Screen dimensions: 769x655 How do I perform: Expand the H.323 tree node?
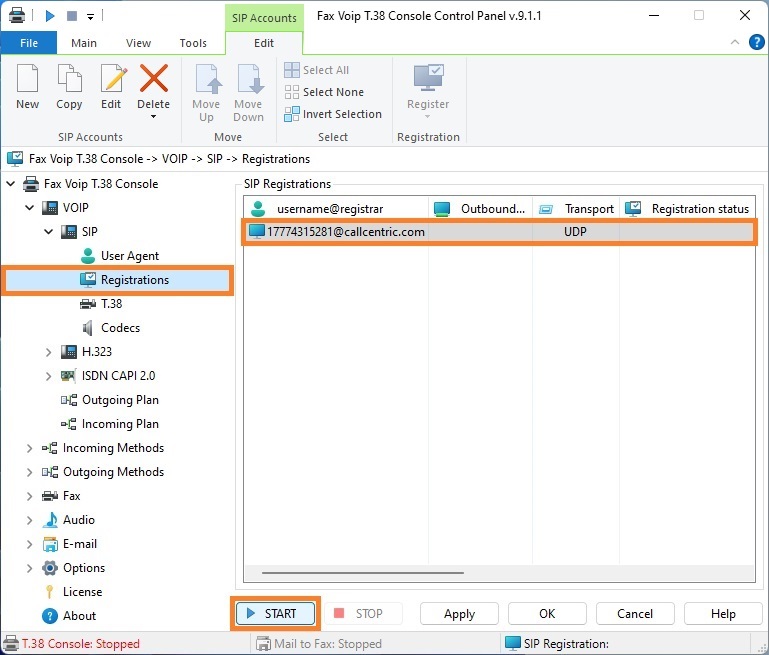click(49, 352)
